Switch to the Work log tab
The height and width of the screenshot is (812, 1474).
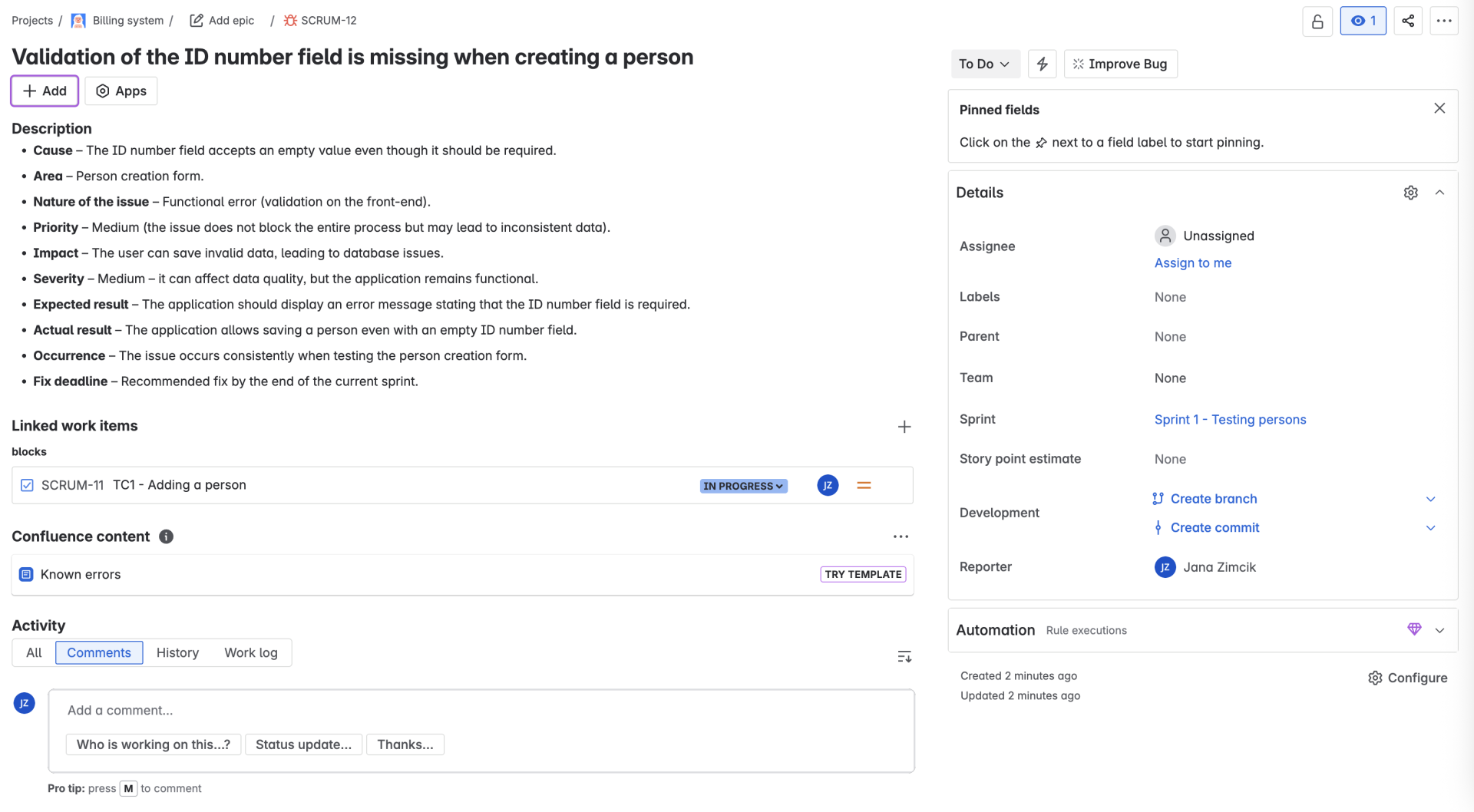pos(251,652)
